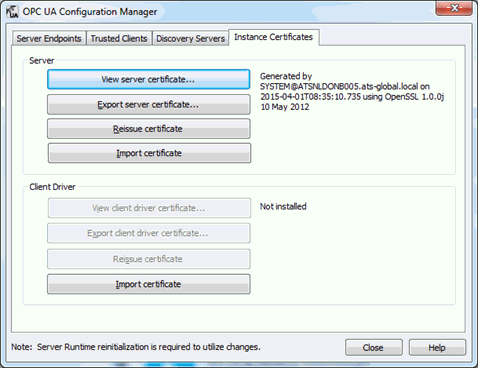478x368 pixels.
Task: Click the 'Not installed' client driver status
Action: tap(283, 206)
